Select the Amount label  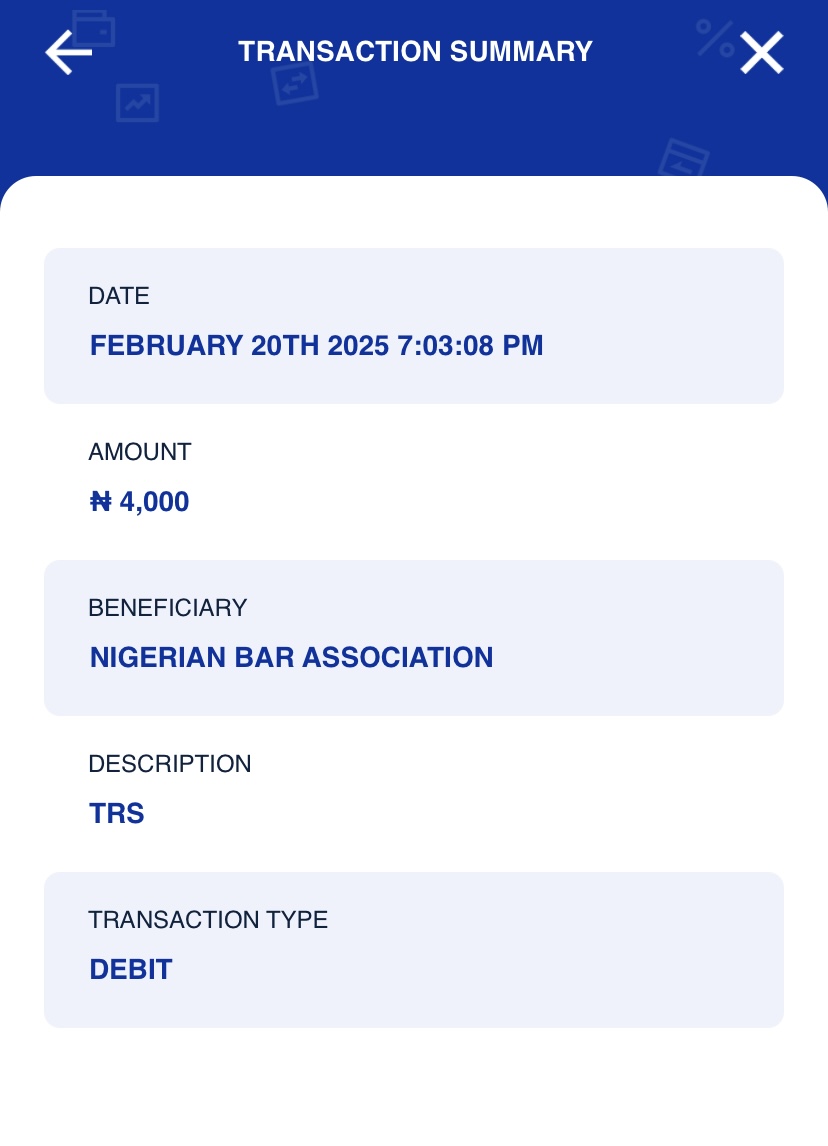coord(140,452)
